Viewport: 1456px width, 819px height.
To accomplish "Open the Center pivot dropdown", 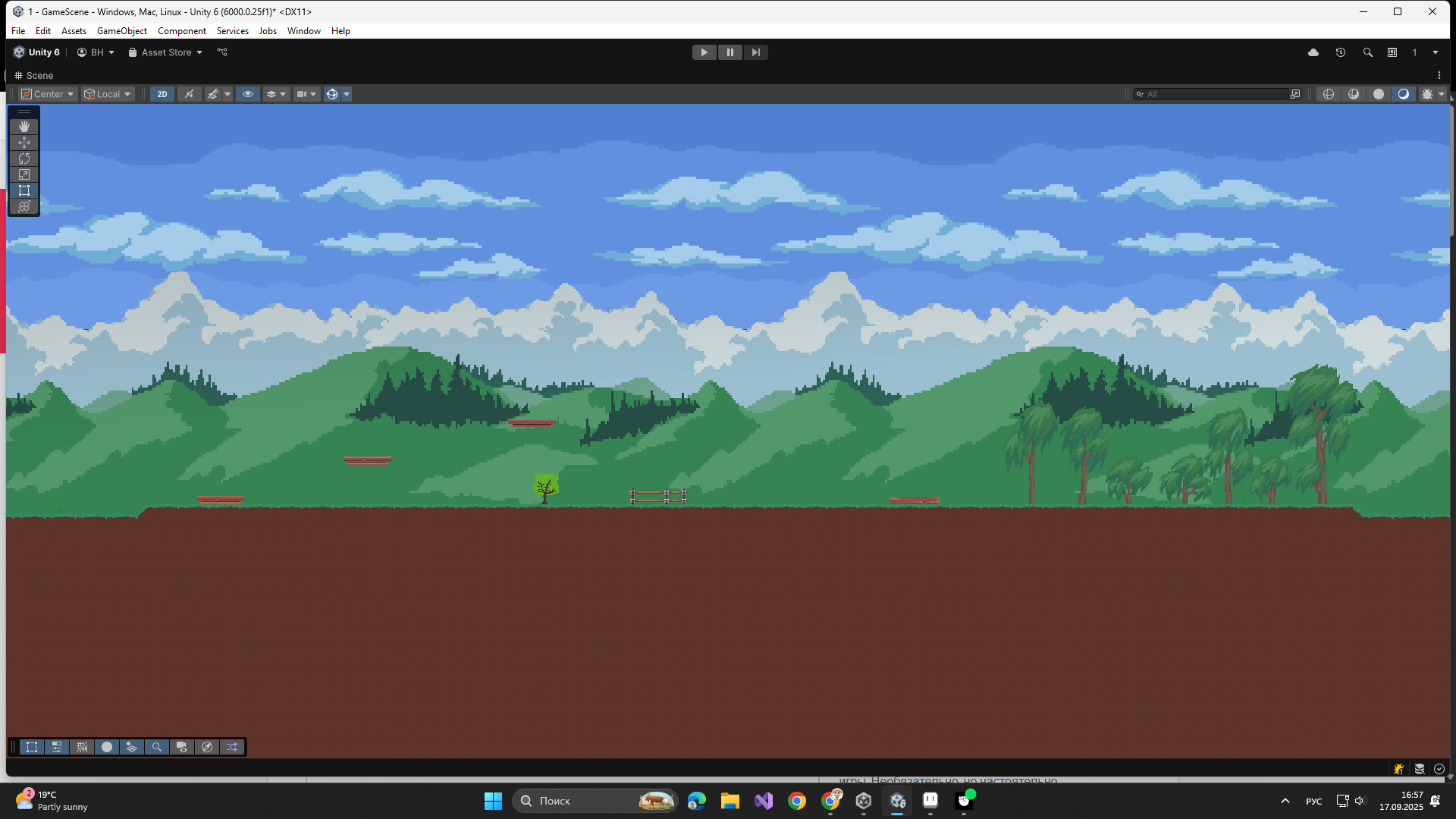I will [x=48, y=94].
